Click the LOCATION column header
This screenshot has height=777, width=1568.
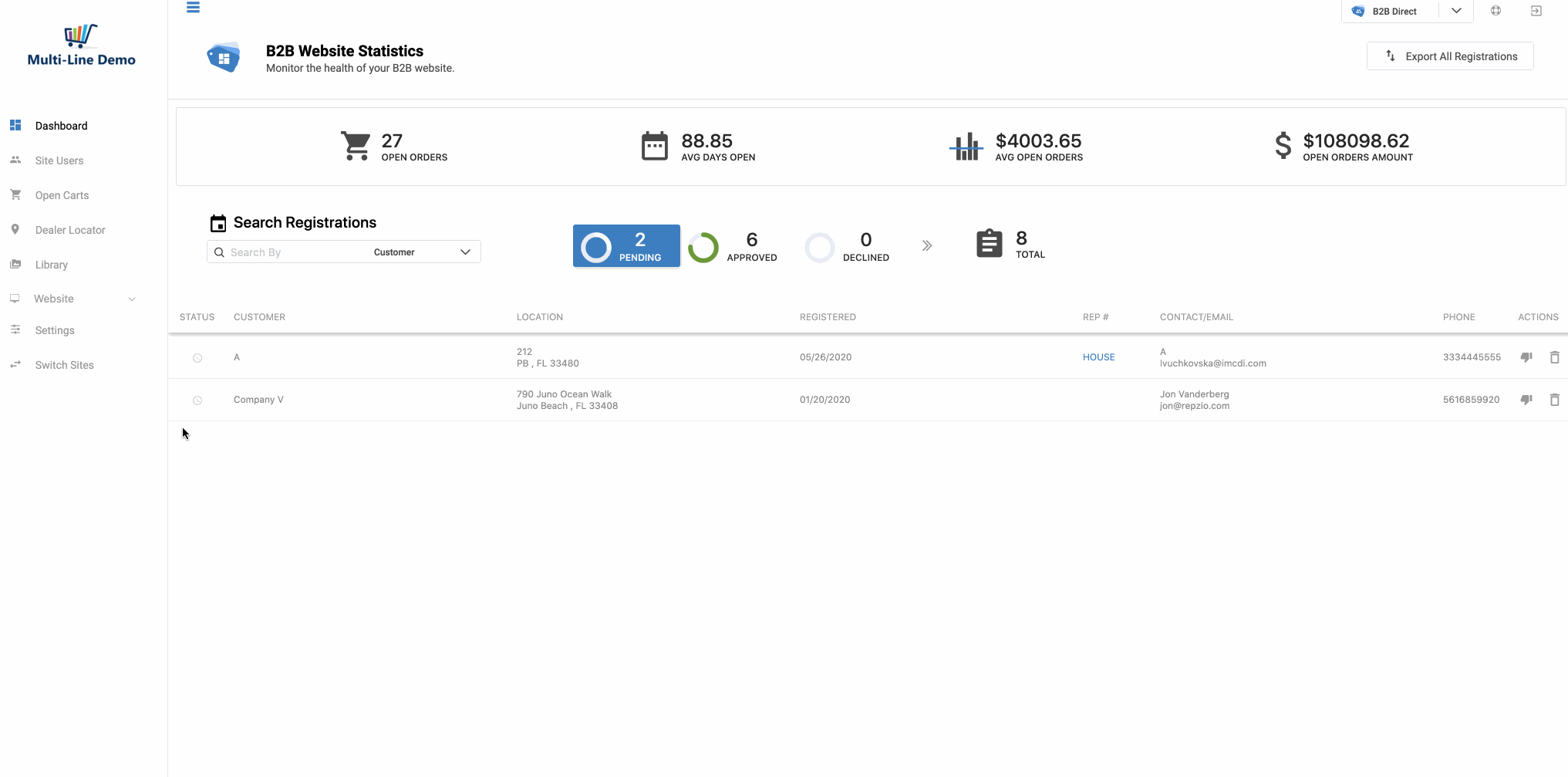[x=540, y=317]
